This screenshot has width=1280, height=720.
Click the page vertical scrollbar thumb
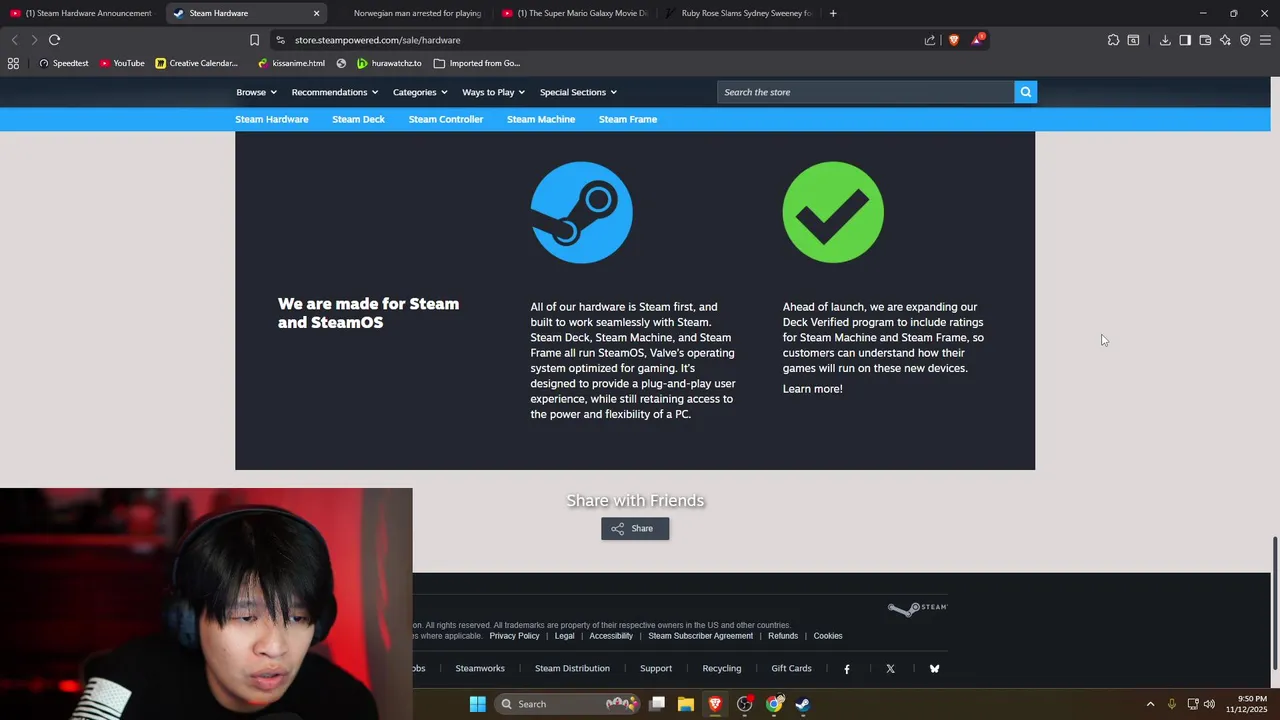[1275, 604]
